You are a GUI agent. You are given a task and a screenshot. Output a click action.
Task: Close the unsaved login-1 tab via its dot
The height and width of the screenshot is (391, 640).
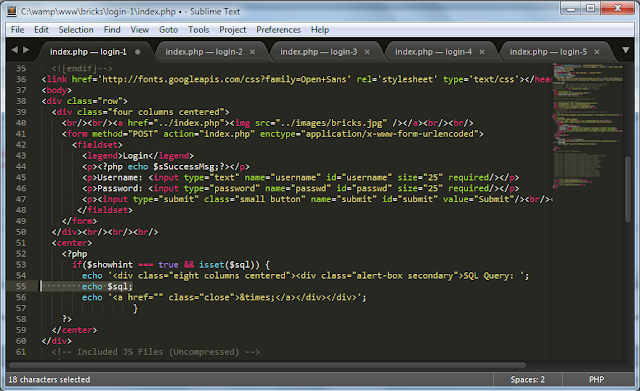coord(138,52)
